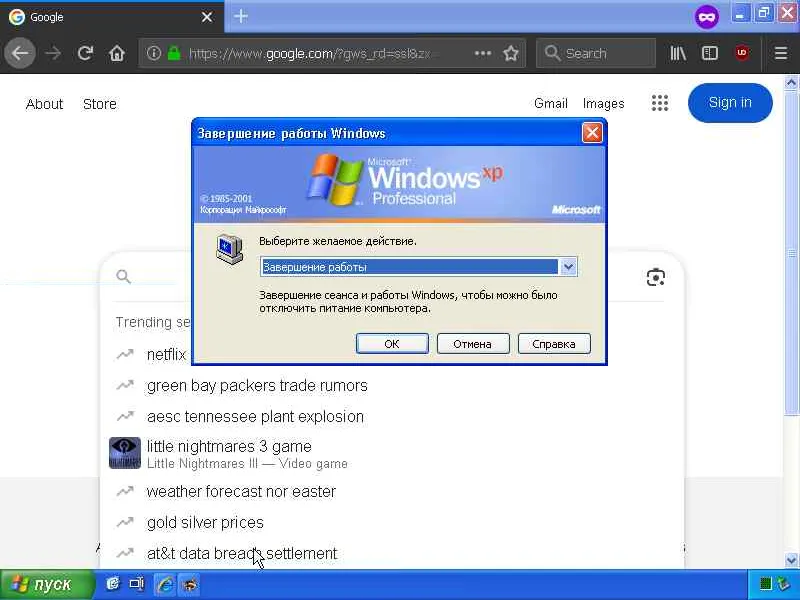
Task: Open the Internet Explorer taskbar icon
Action: coord(165,584)
